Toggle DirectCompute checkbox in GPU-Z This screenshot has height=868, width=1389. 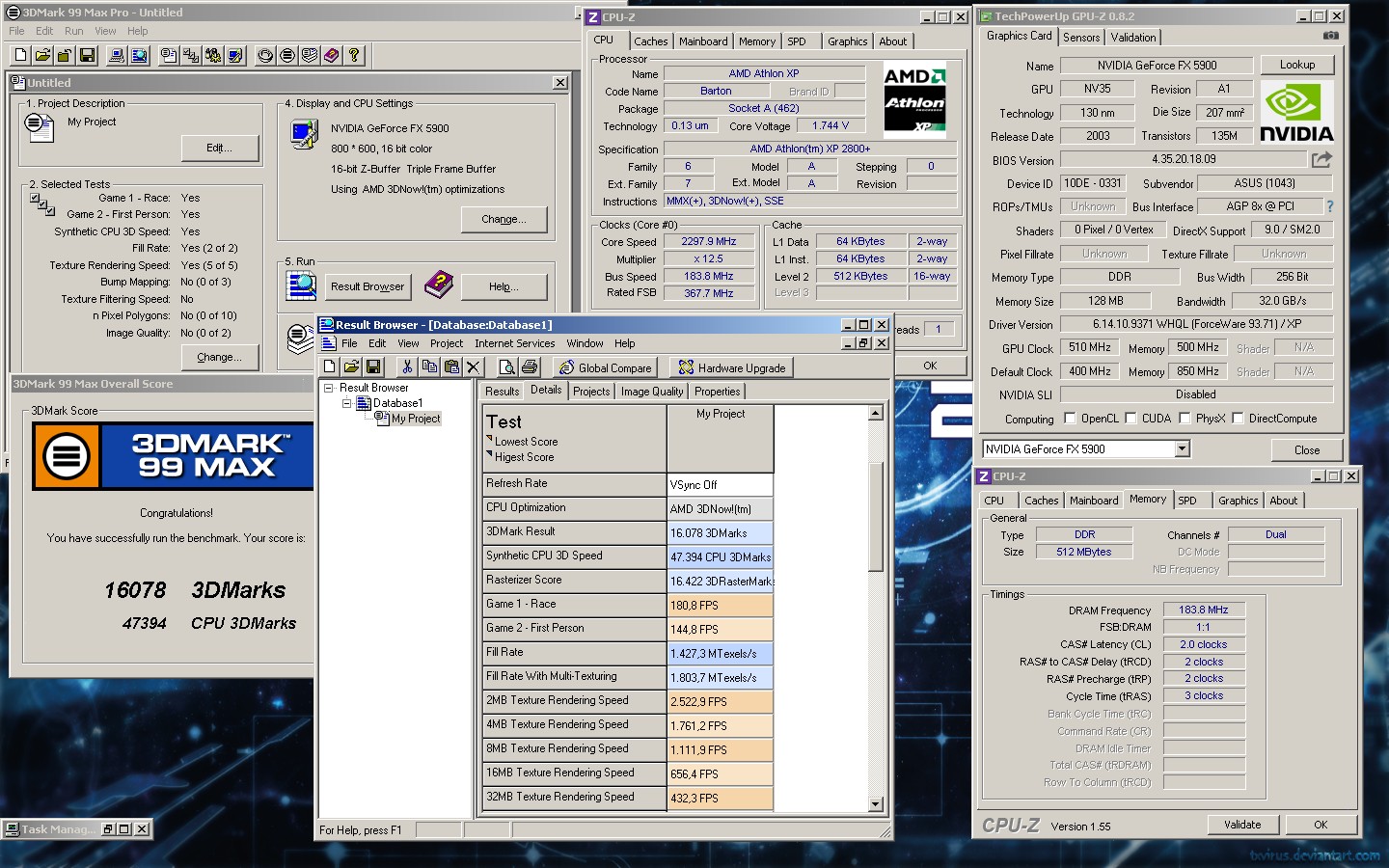(x=1239, y=419)
